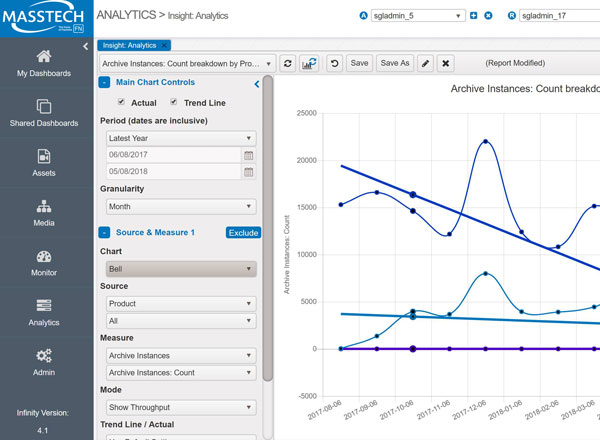Click the Save As button
The height and width of the screenshot is (440, 600).
coord(395,64)
